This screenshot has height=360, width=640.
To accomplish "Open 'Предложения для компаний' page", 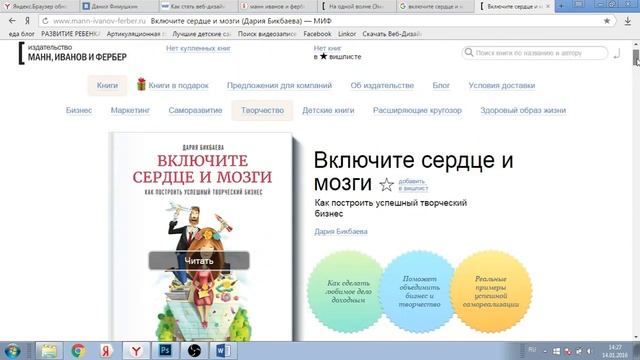I will point(279,85).
